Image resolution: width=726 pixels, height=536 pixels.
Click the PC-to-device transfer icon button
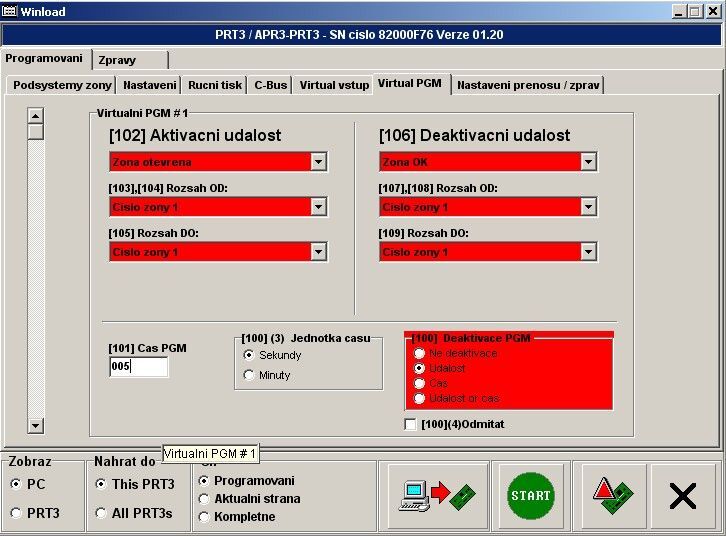(437, 496)
